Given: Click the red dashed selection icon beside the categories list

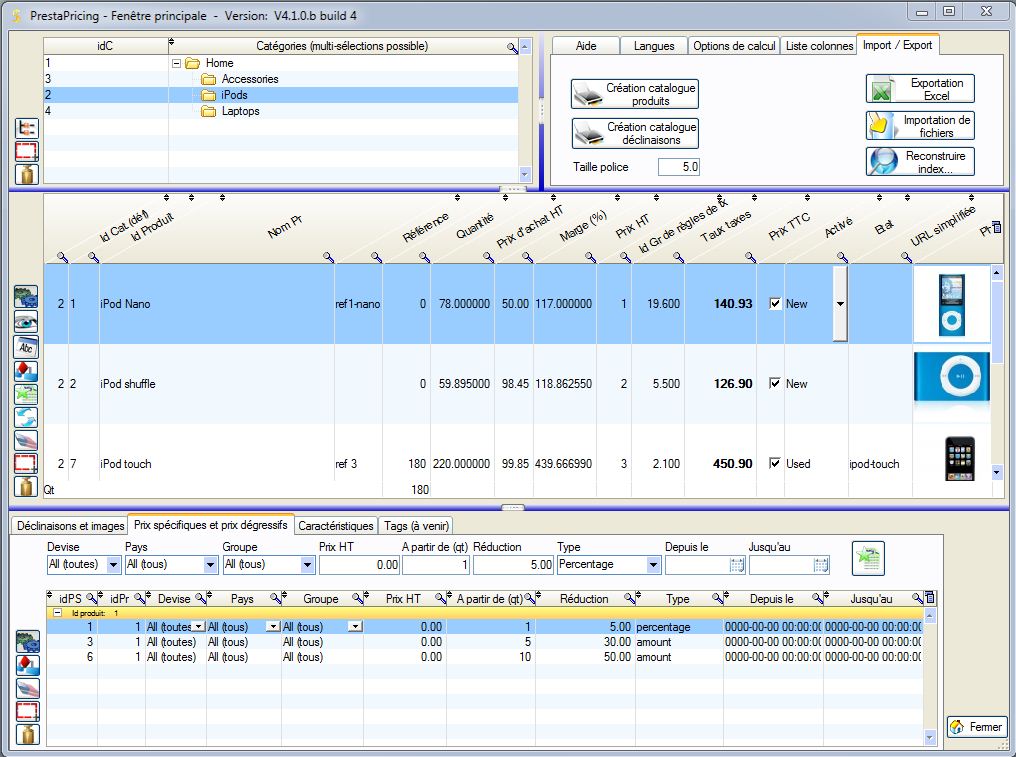Looking at the screenshot, I should click(x=27, y=152).
